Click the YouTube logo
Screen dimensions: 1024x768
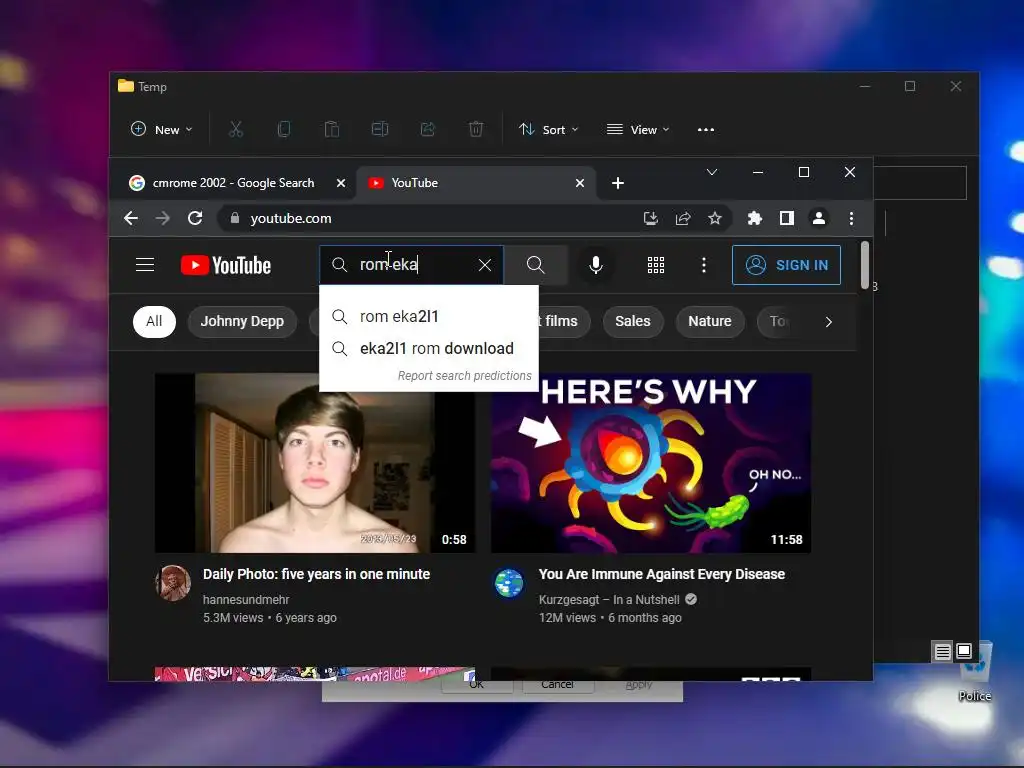click(x=225, y=265)
